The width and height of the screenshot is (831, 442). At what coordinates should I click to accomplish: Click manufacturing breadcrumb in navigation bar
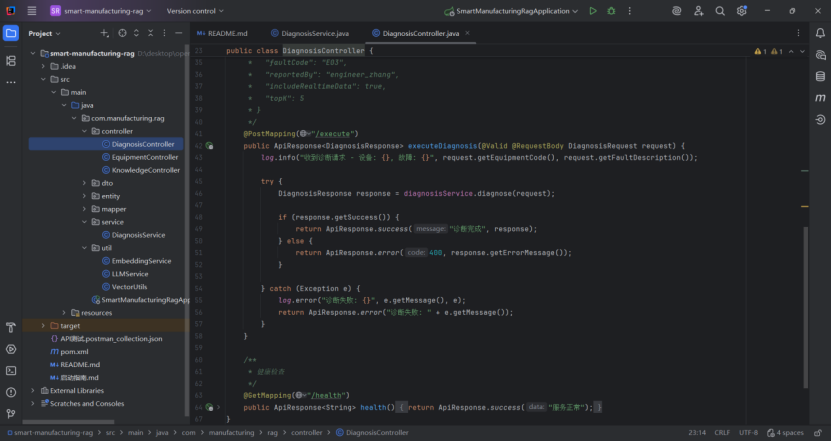pyautogui.click(x=232, y=432)
